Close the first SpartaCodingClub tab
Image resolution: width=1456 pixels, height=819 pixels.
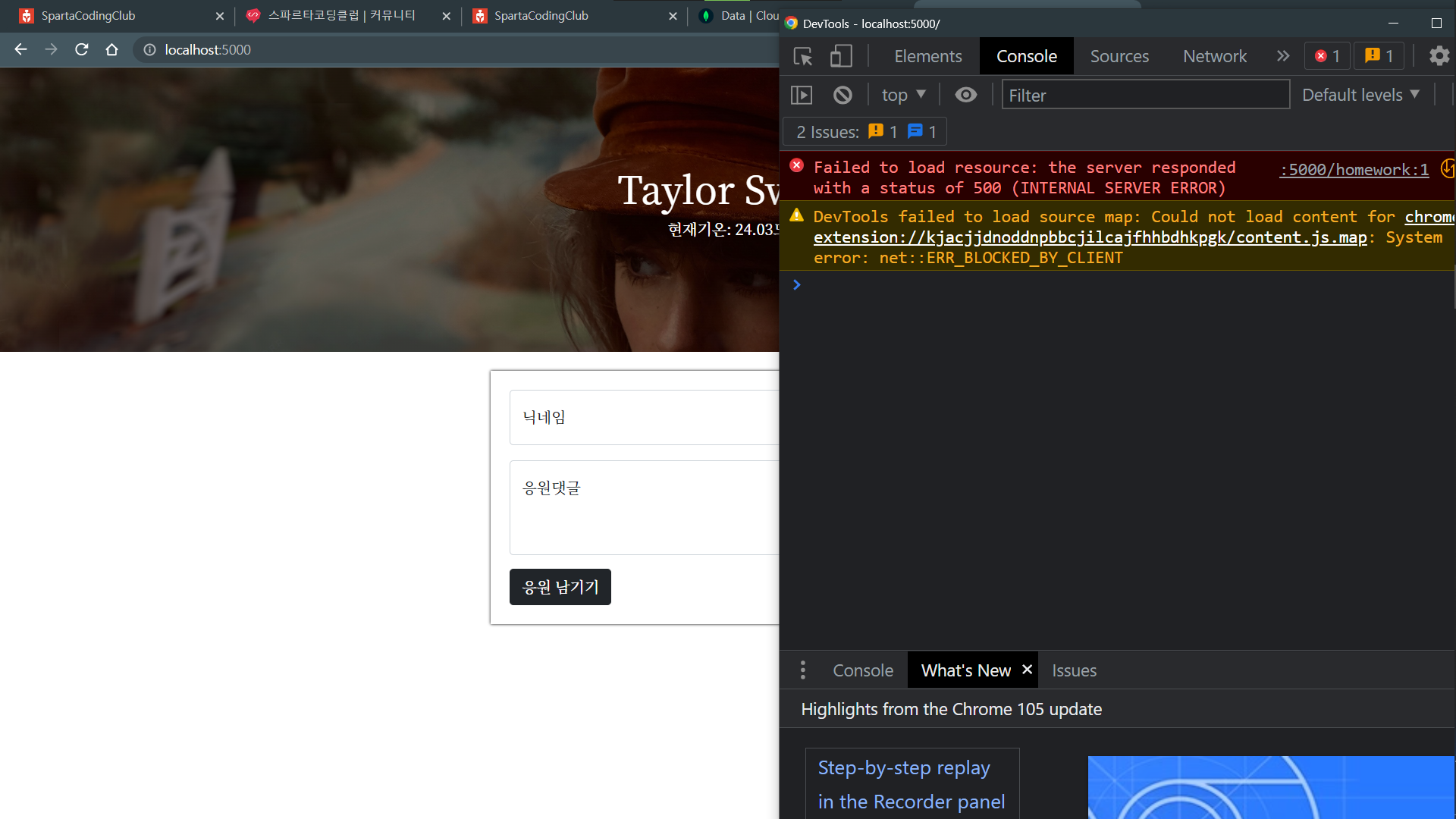[220, 16]
